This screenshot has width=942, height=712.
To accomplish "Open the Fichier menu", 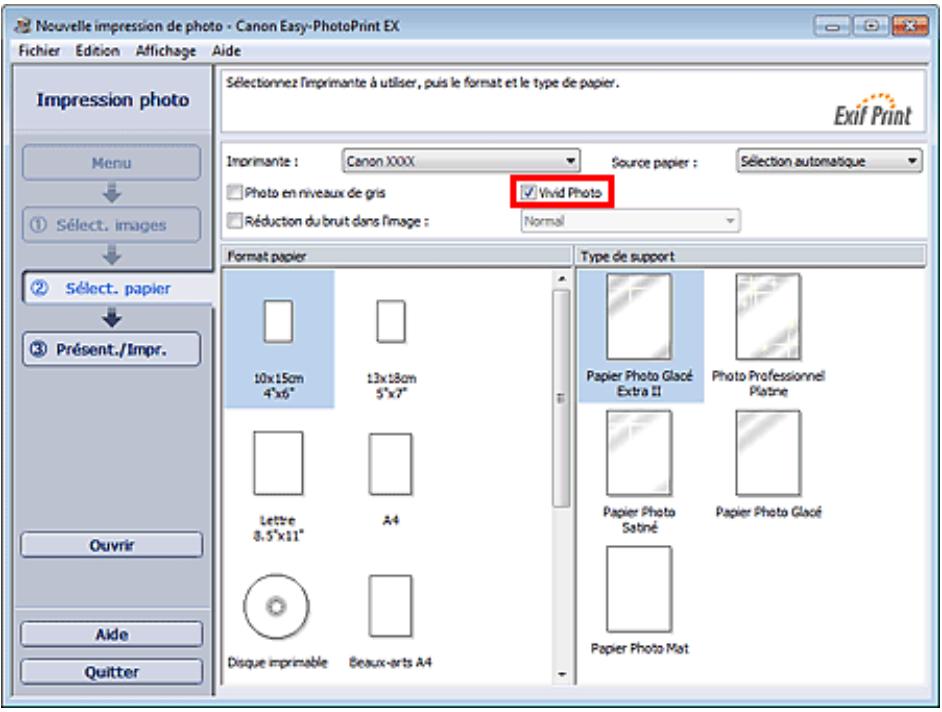I will 39,51.
